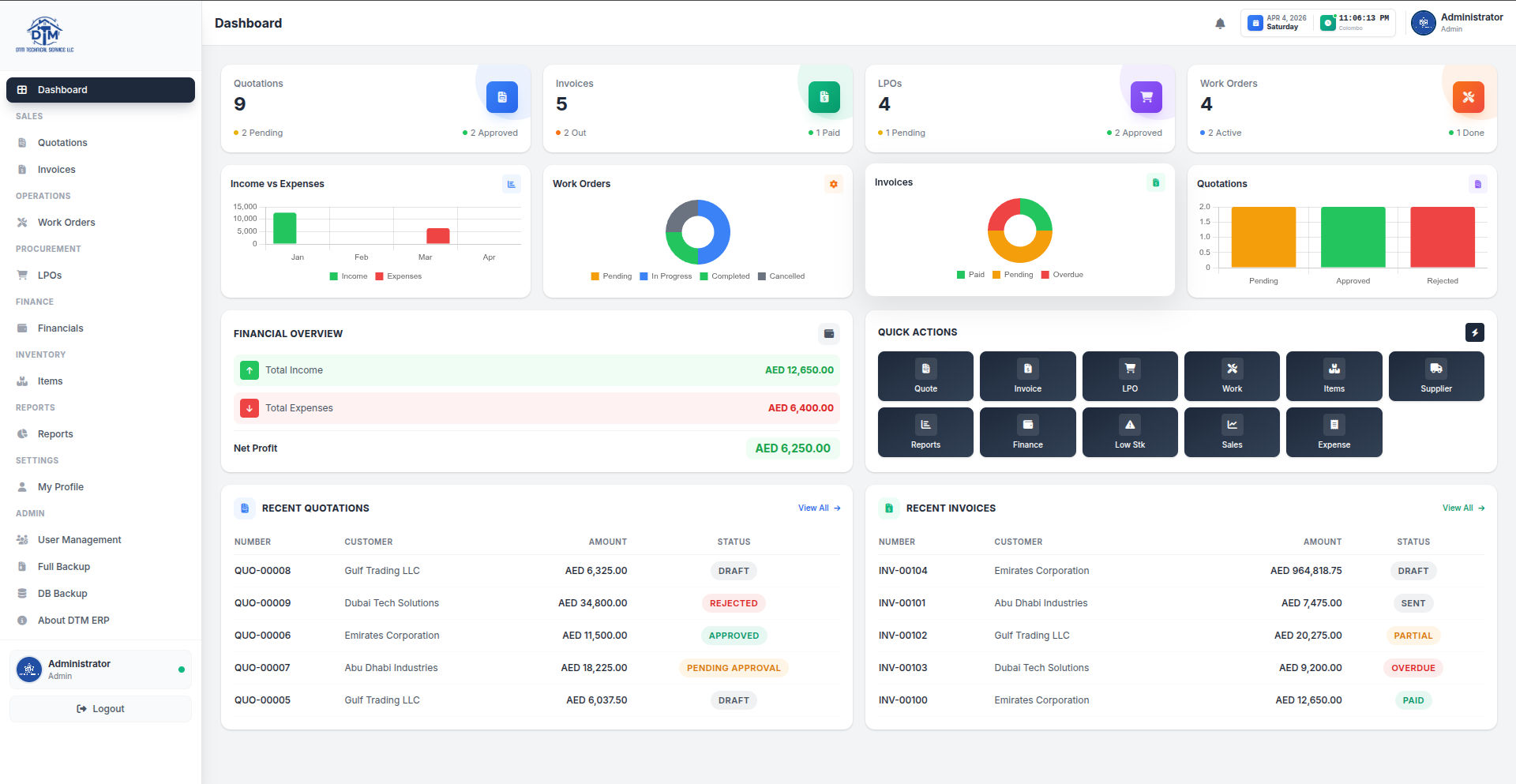Click the Items quick action button

1334,377
